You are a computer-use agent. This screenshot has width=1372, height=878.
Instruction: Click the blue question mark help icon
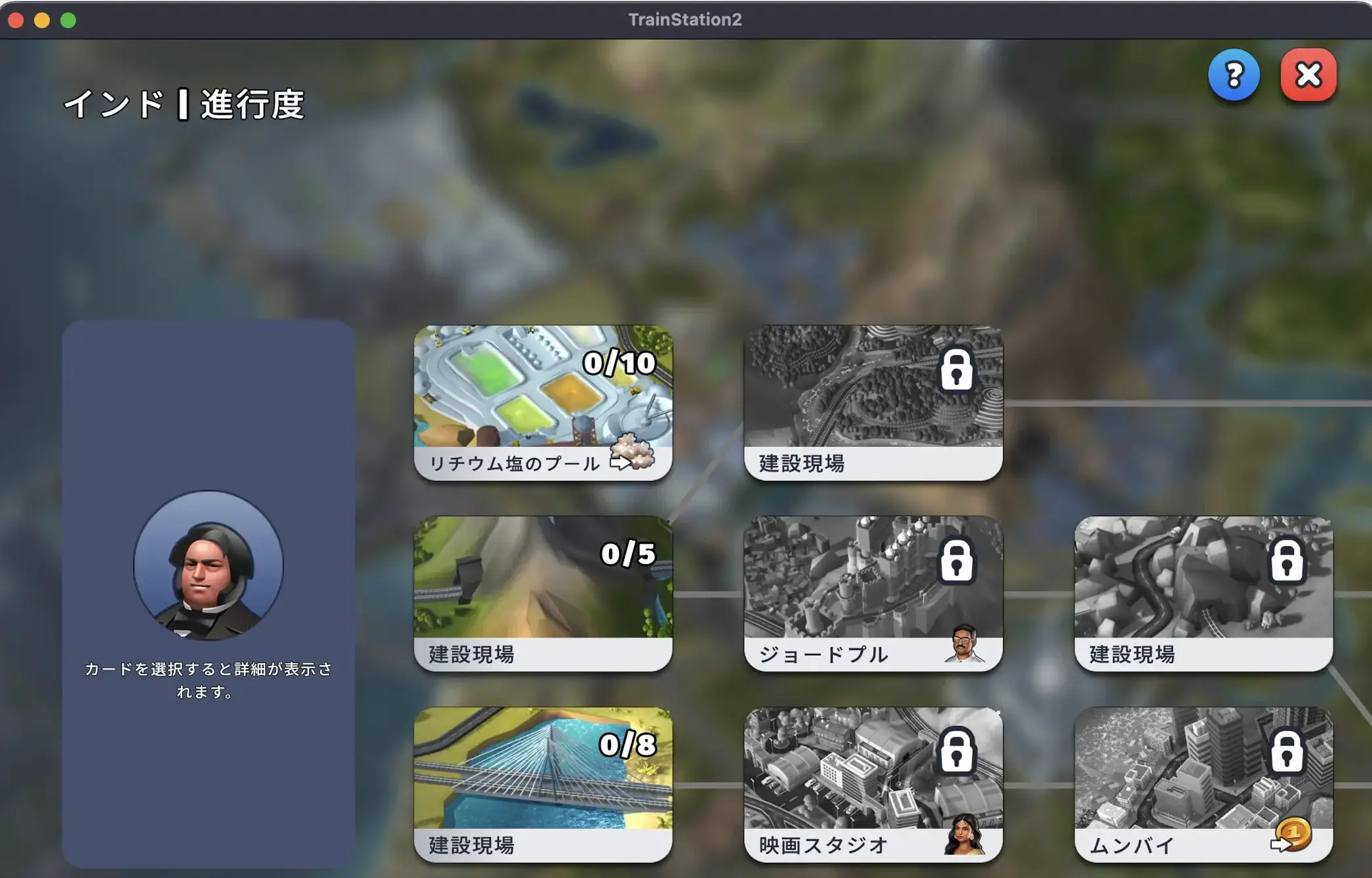1233,75
